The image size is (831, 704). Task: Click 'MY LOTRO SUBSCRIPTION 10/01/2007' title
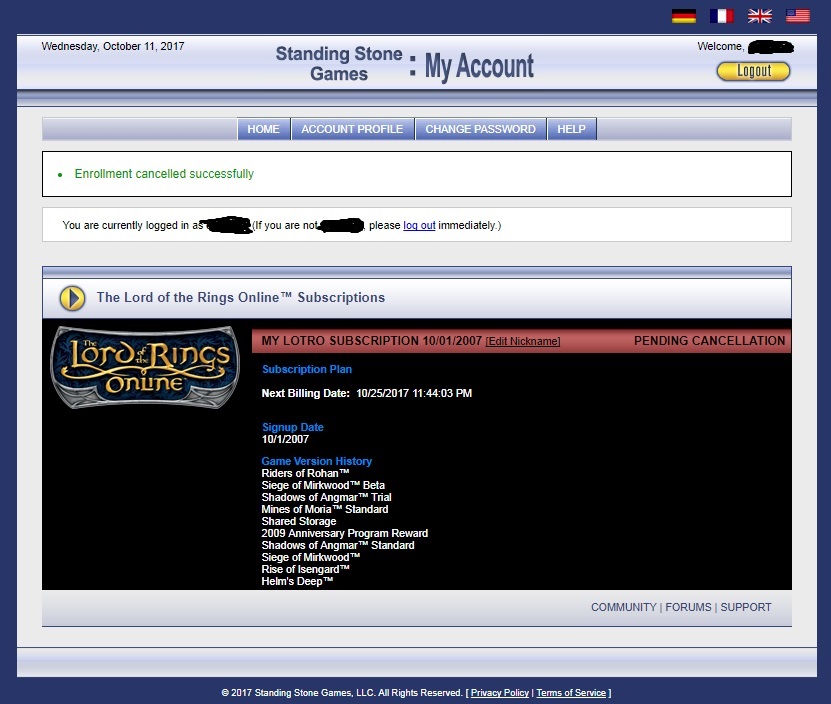coord(372,341)
